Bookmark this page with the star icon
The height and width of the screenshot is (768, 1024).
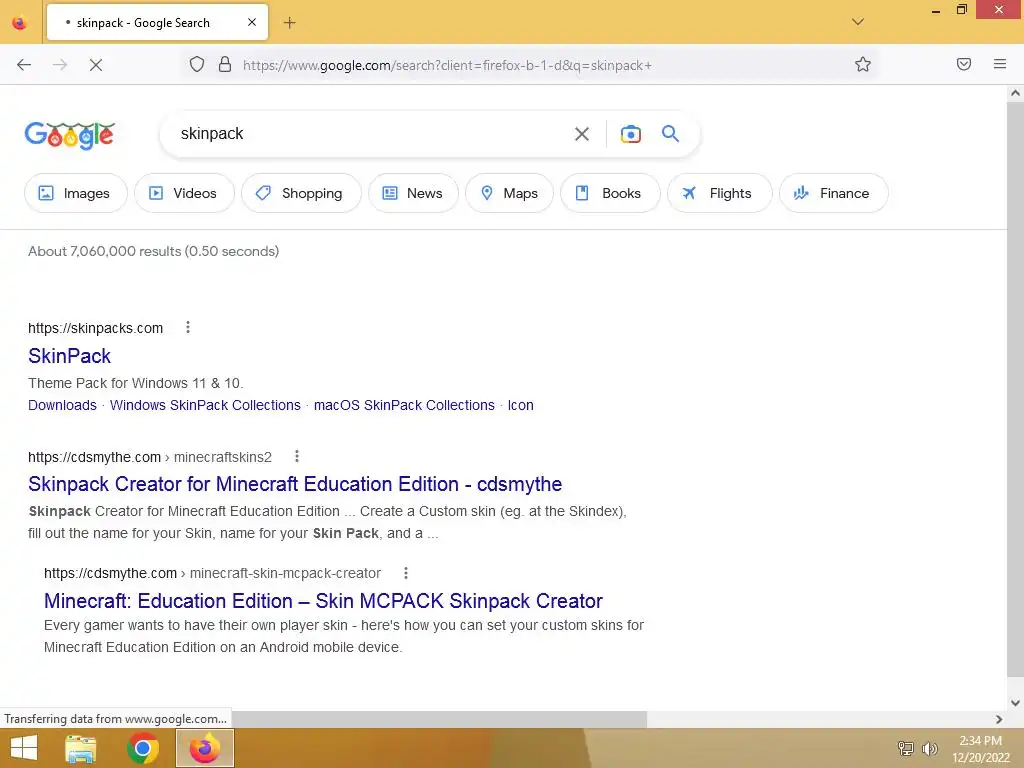863,64
